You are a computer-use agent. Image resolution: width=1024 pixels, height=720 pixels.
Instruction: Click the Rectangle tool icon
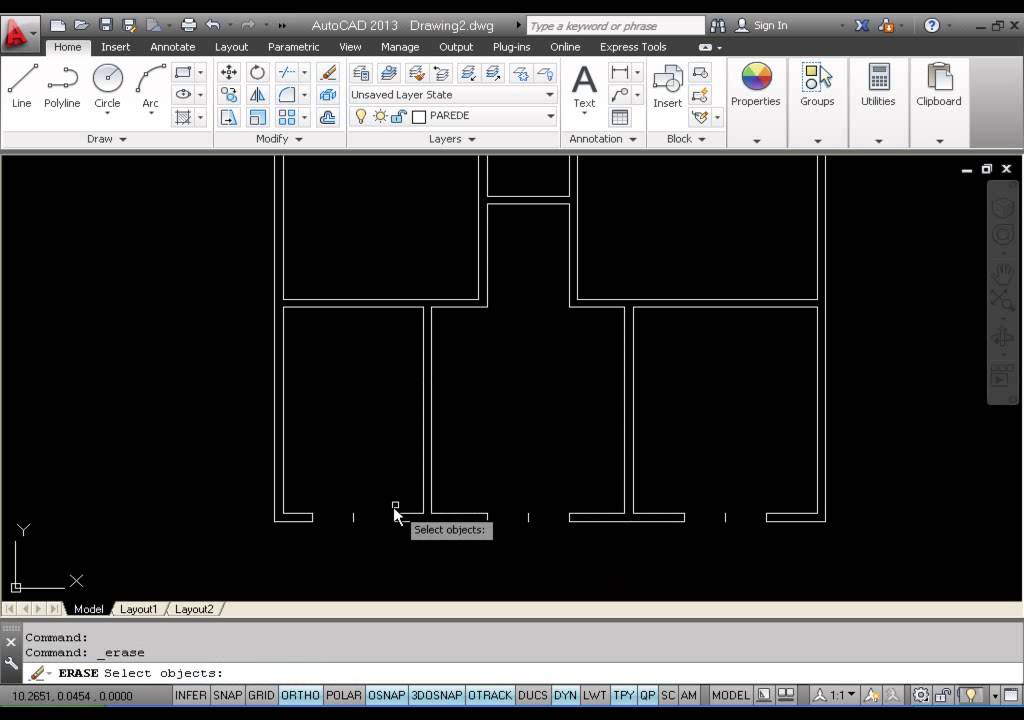tap(184, 72)
